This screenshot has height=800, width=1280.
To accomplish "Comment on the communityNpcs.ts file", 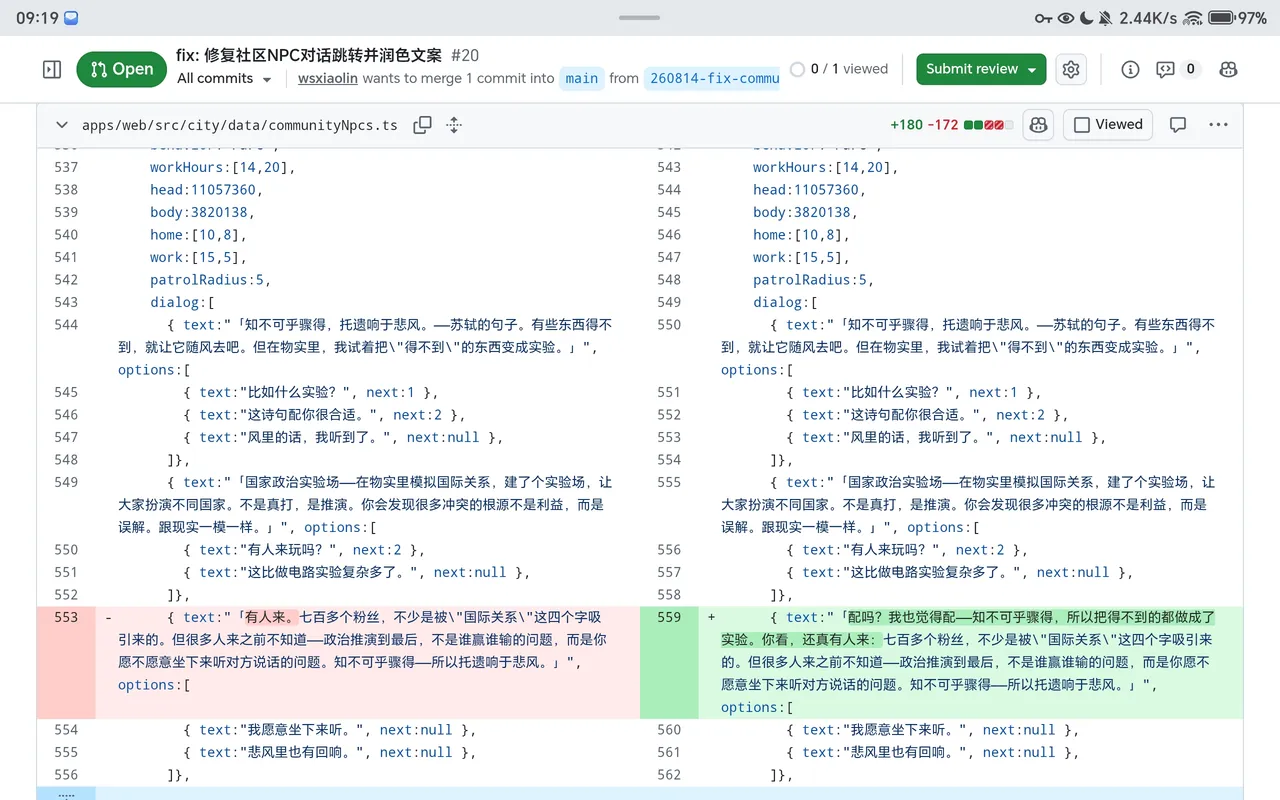I will click(x=1178, y=125).
